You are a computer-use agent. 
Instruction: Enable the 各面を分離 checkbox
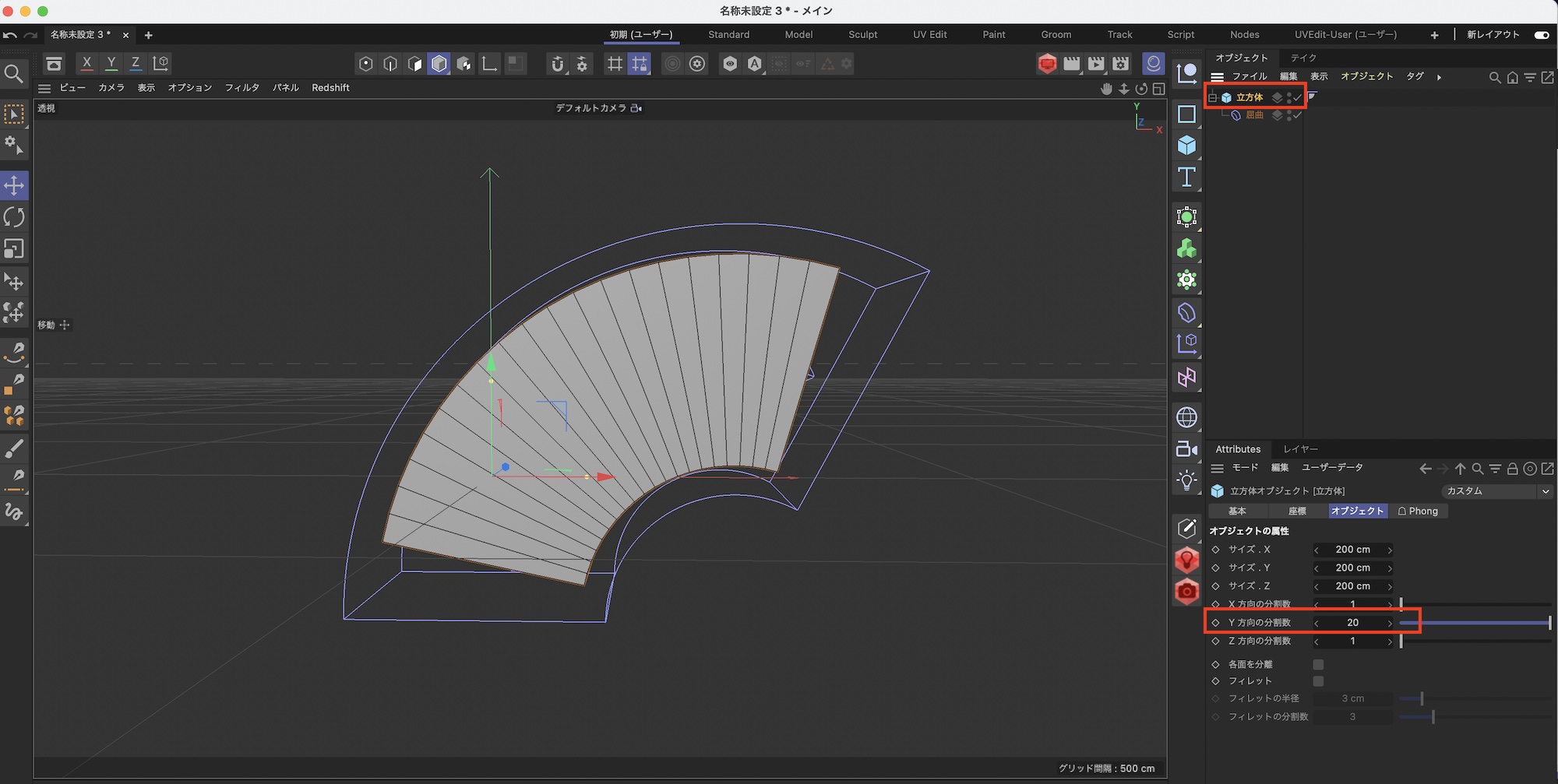tap(1318, 664)
